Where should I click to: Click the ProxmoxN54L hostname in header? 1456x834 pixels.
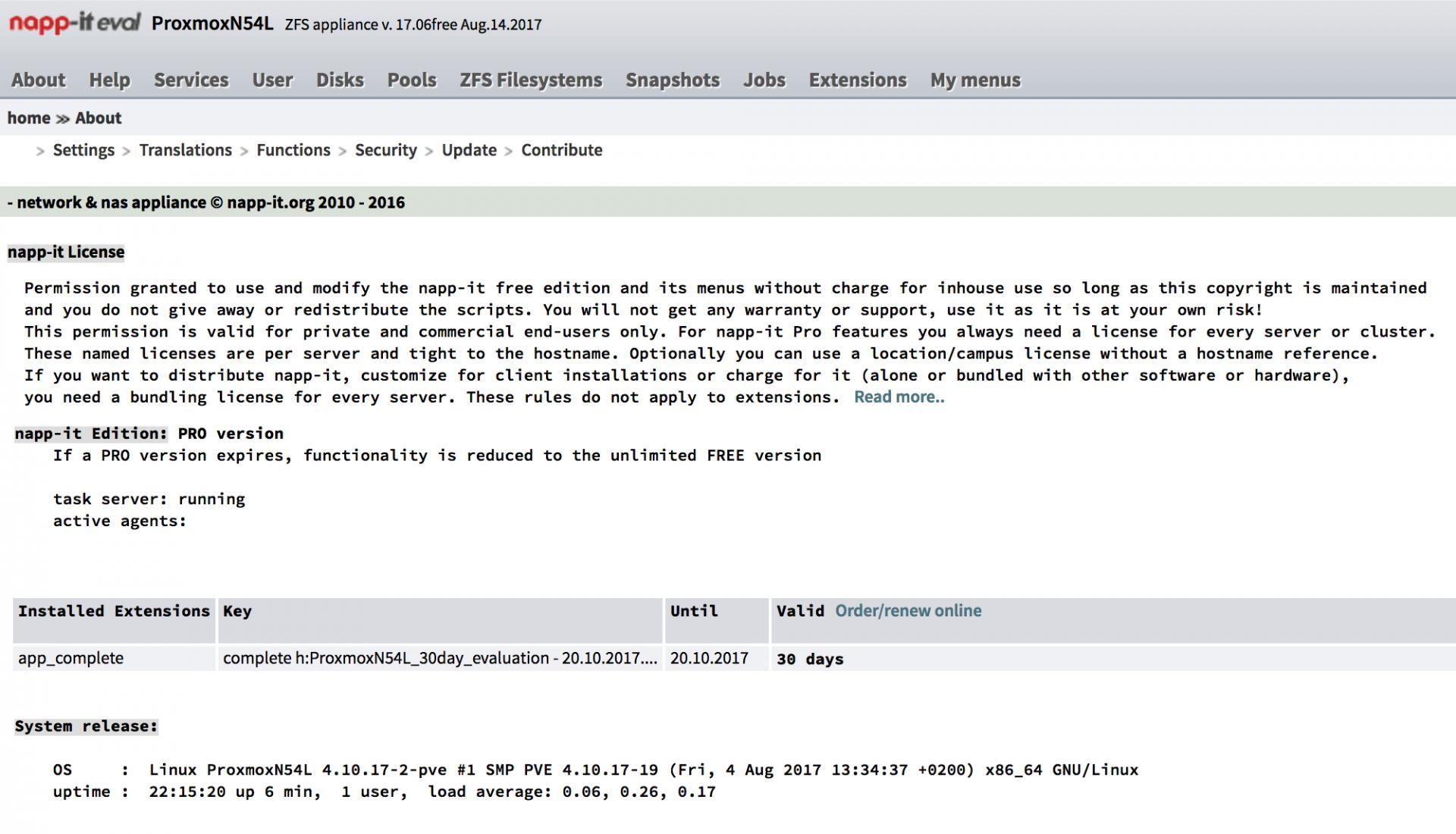212,23
